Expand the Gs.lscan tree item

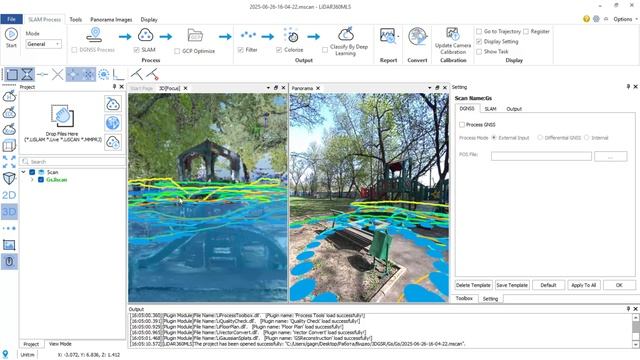[x=32, y=180]
